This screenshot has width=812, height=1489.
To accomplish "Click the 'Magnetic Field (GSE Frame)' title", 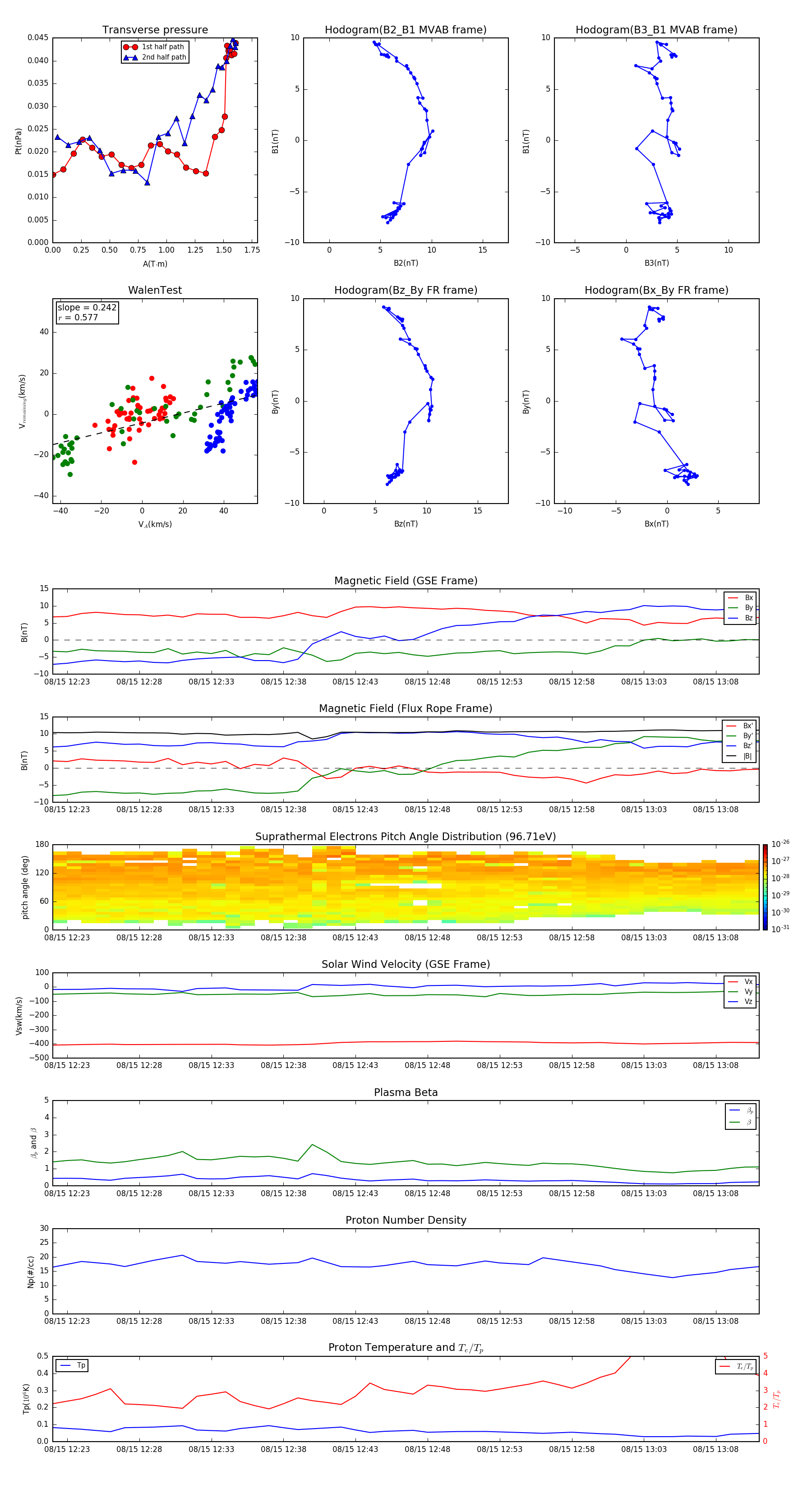I will coord(406,581).
